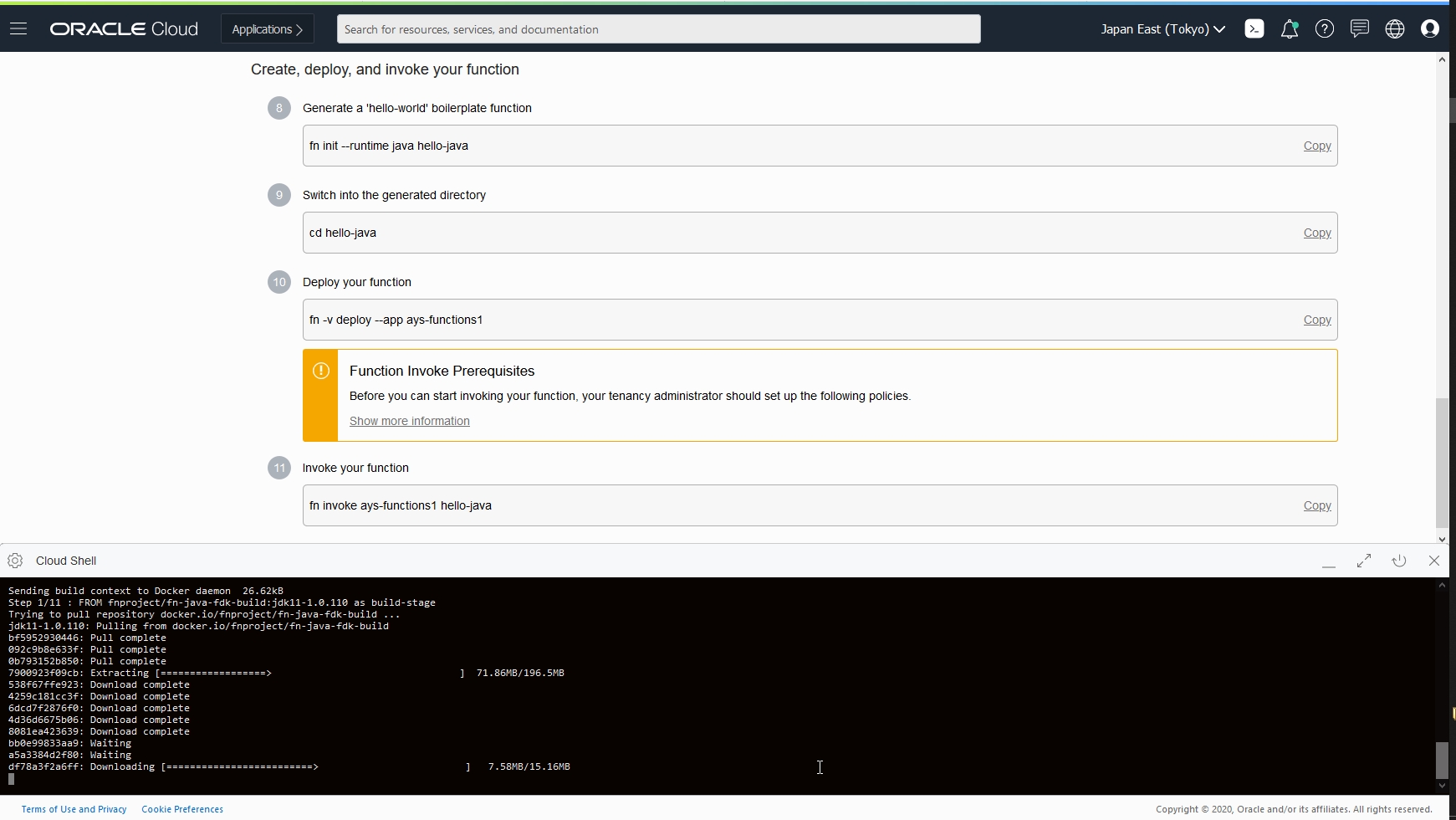Click the terminal scrollbar thumb
Screen dimensions: 1456x820
[x=1442, y=760]
